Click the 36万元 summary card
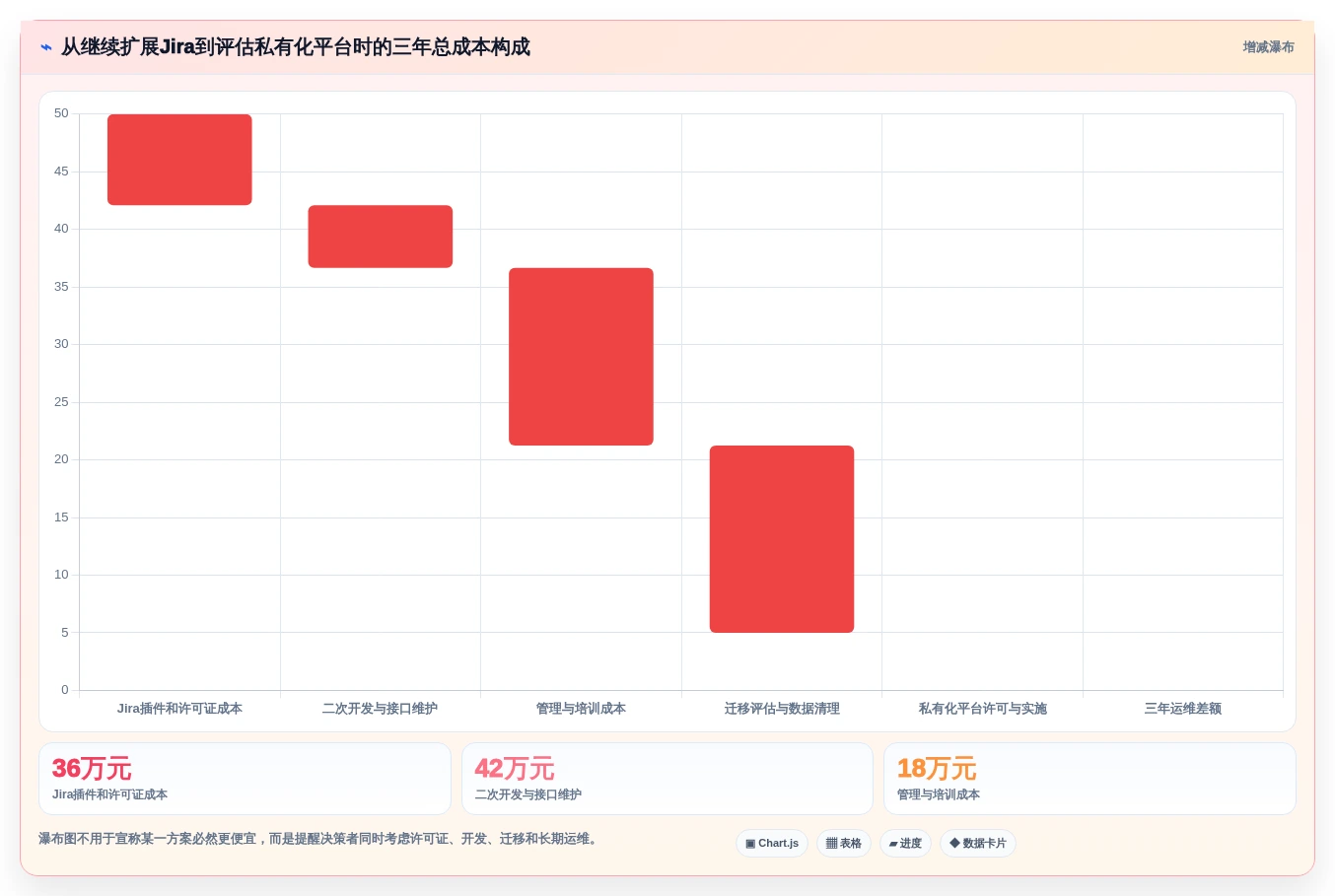Image resolution: width=1335 pixels, height=896 pixels. (245, 779)
